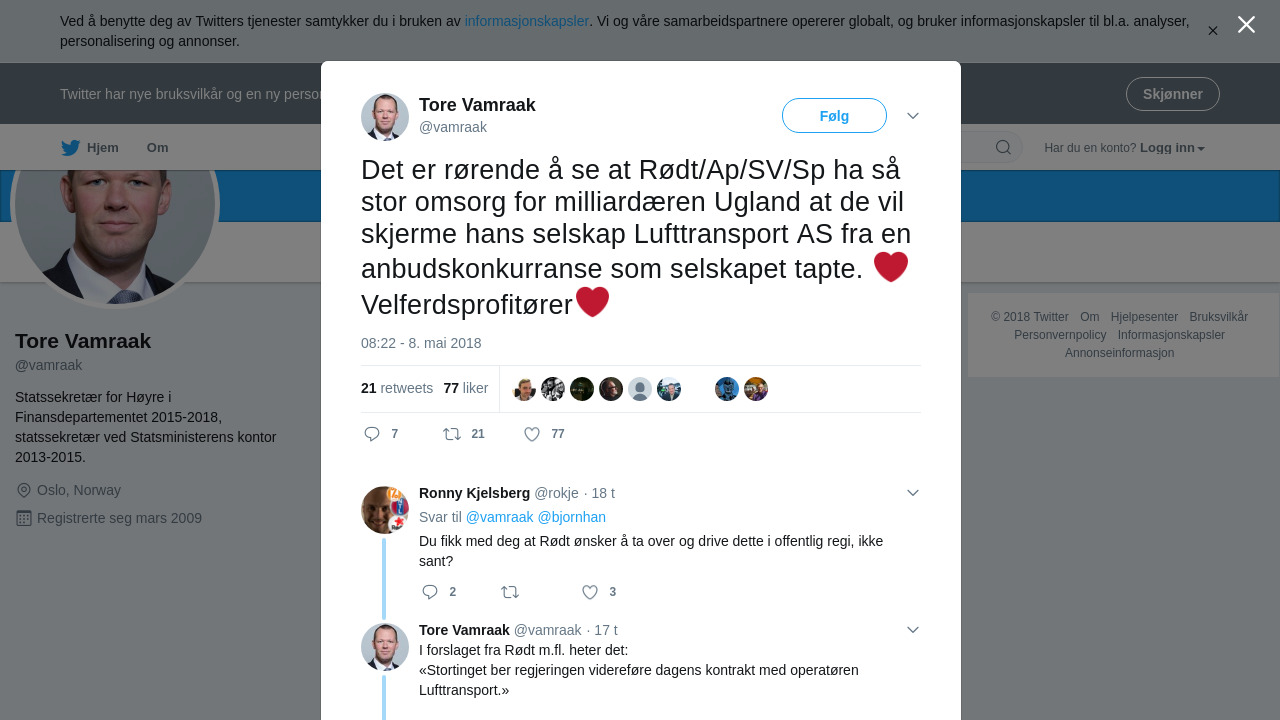
Task: Click the Skjønner button
Action: (1172, 94)
